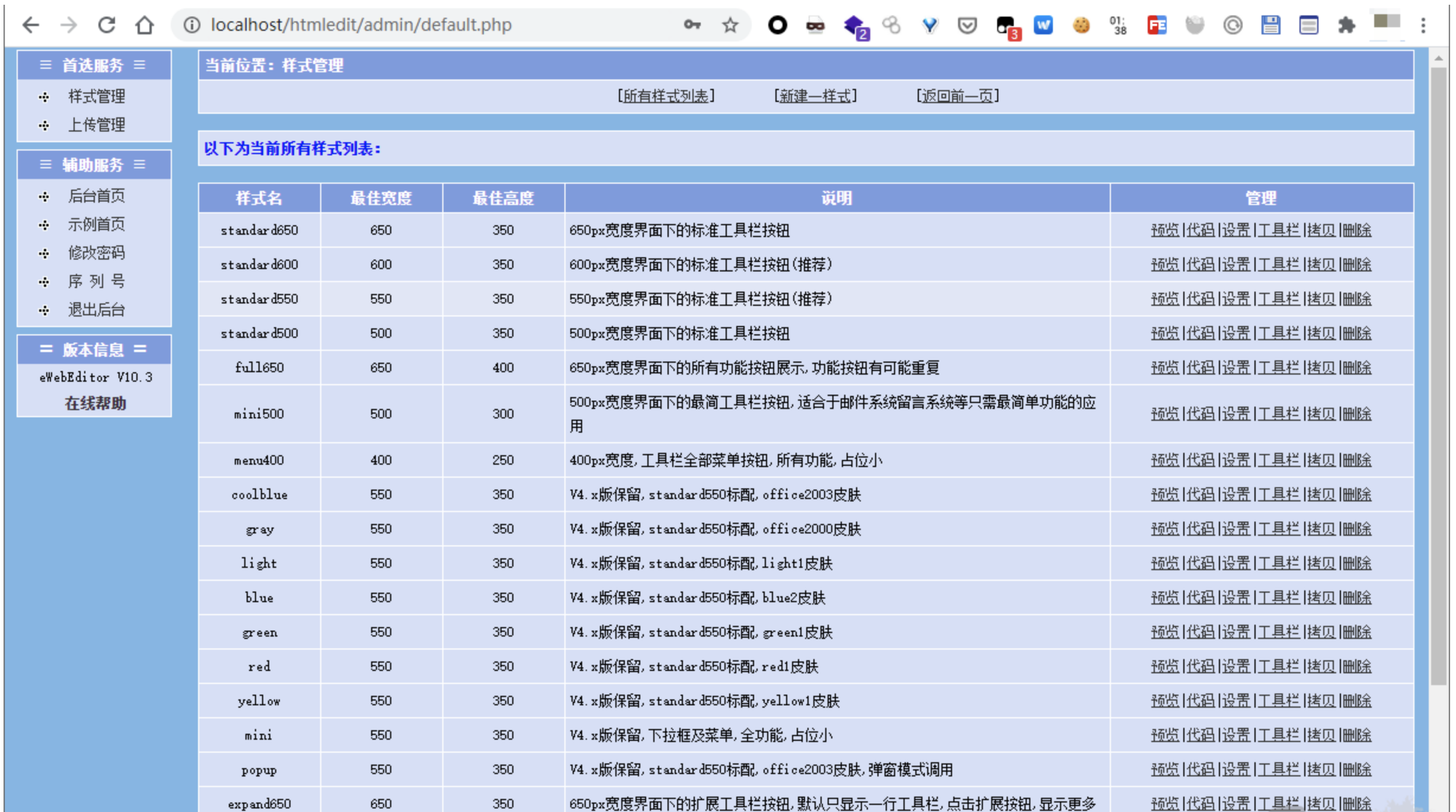1456x812 pixels.
Task: Go to 后台首页 in sidebar
Action: point(96,196)
